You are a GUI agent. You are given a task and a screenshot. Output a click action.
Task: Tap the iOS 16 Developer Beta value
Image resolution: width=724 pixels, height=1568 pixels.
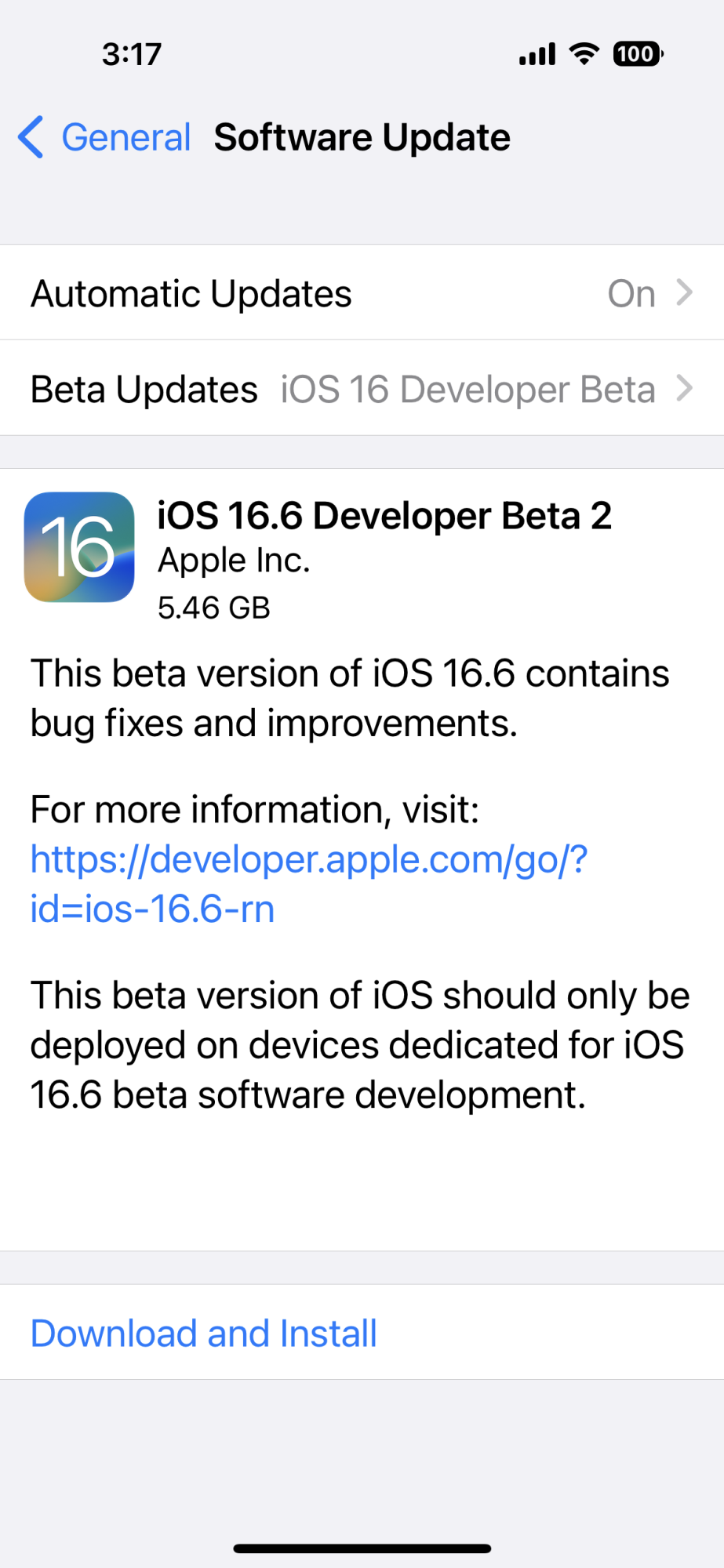coord(468,390)
